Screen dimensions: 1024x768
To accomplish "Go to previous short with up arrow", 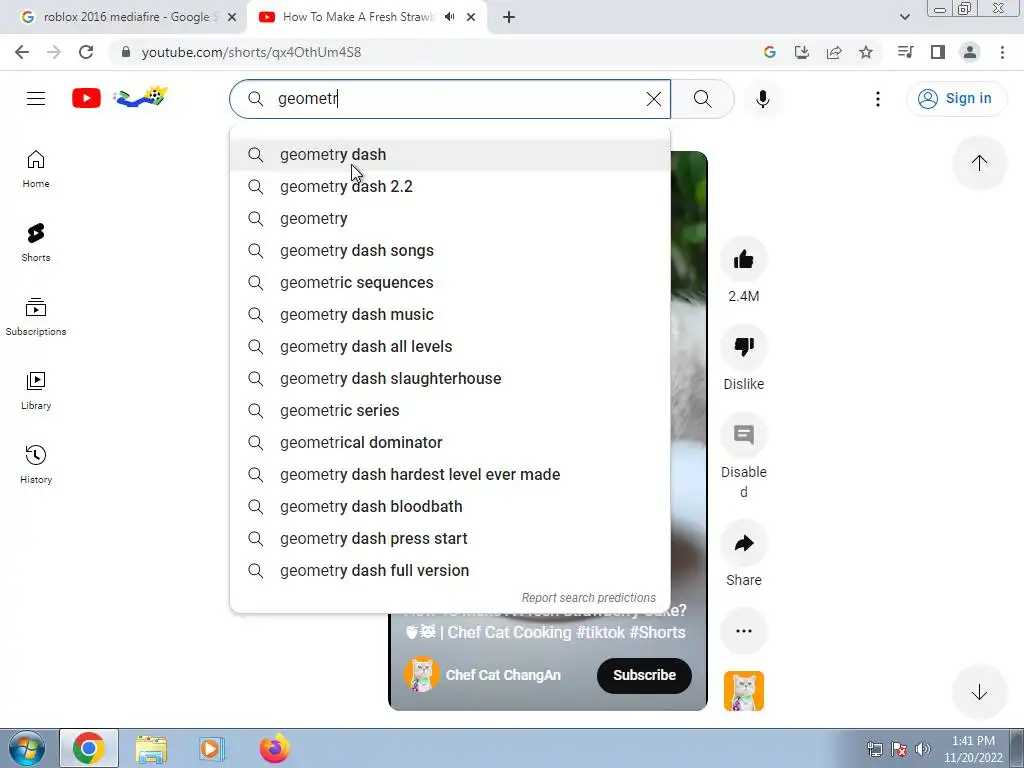I will (979, 163).
